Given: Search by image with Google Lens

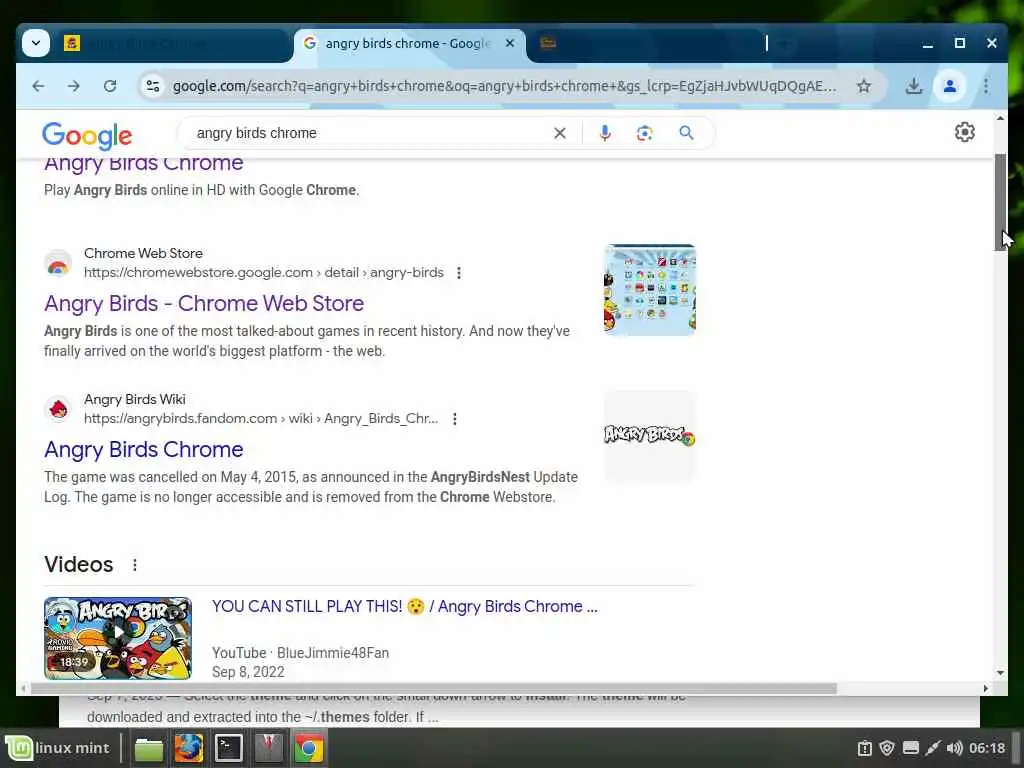Looking at the screenshot, I should [645, 133].
